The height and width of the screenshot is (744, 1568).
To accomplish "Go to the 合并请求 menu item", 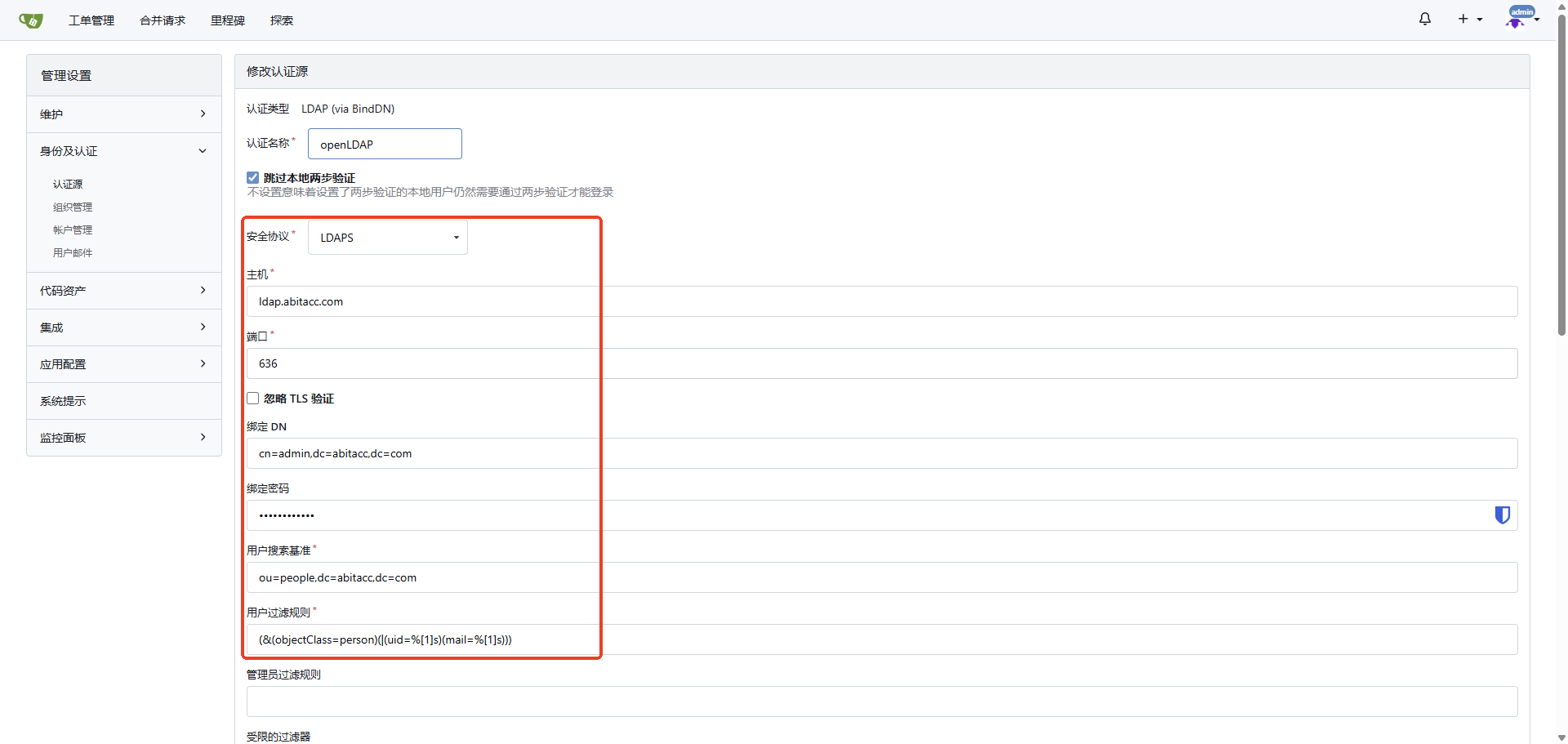I will [163, 20].
